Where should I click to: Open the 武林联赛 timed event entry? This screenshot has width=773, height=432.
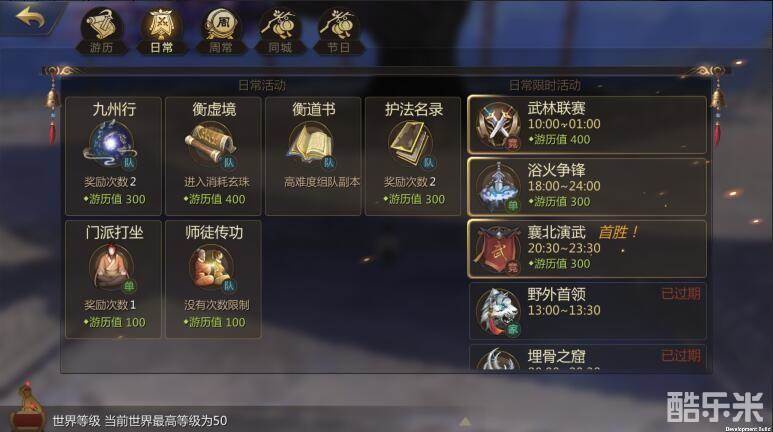click(x=587, y=125)
